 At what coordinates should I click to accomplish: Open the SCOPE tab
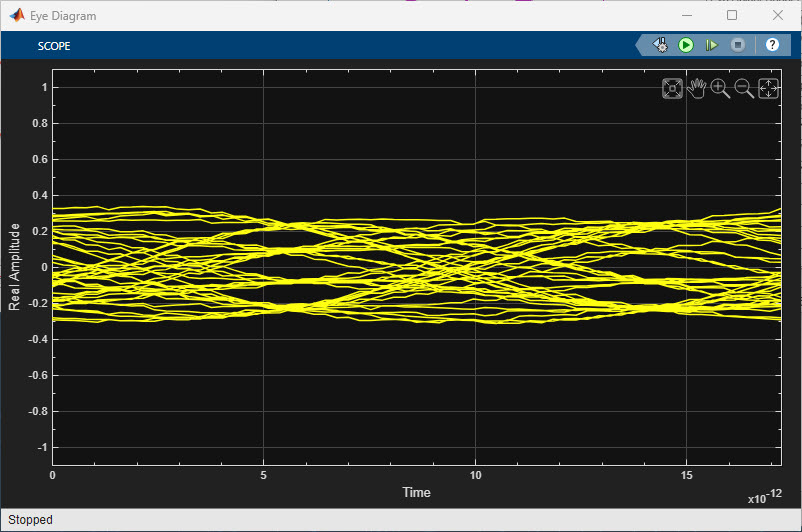pos(54,46)
